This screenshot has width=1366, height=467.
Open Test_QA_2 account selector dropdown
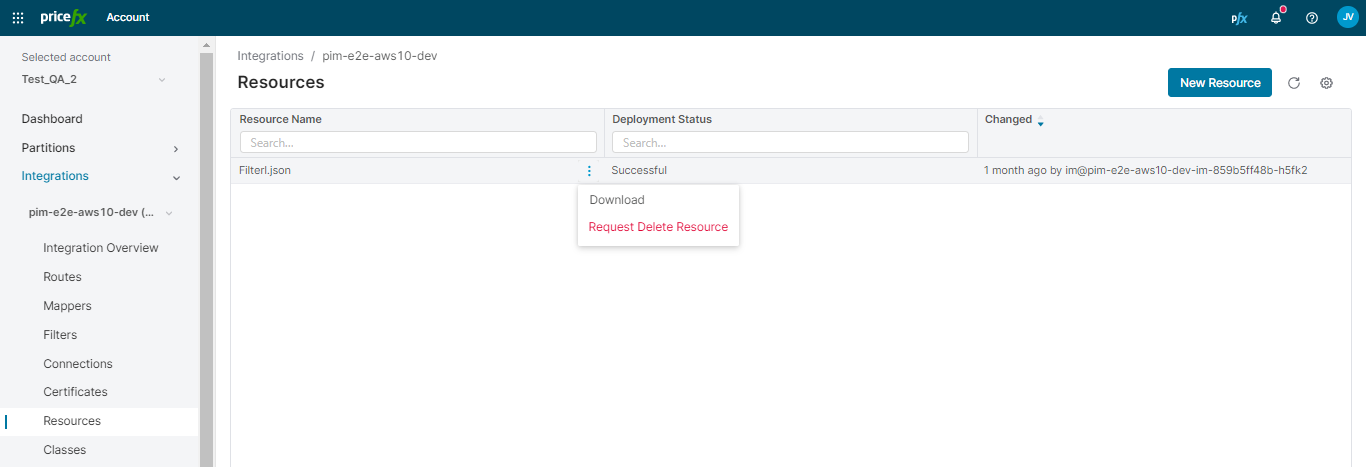coord(162,80)
